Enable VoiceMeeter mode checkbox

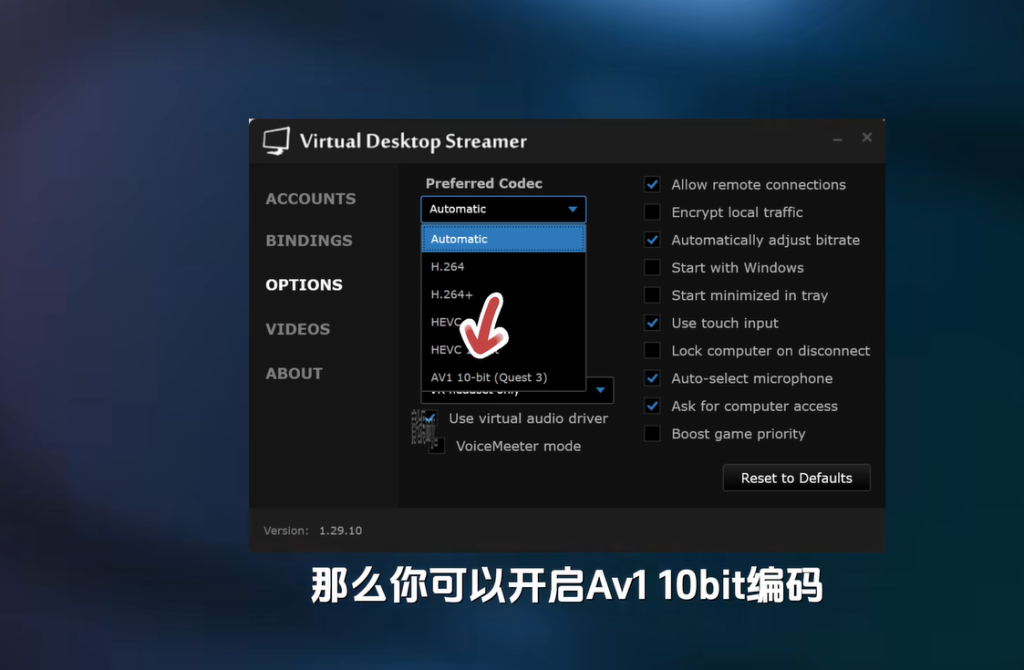pos(437,446)
